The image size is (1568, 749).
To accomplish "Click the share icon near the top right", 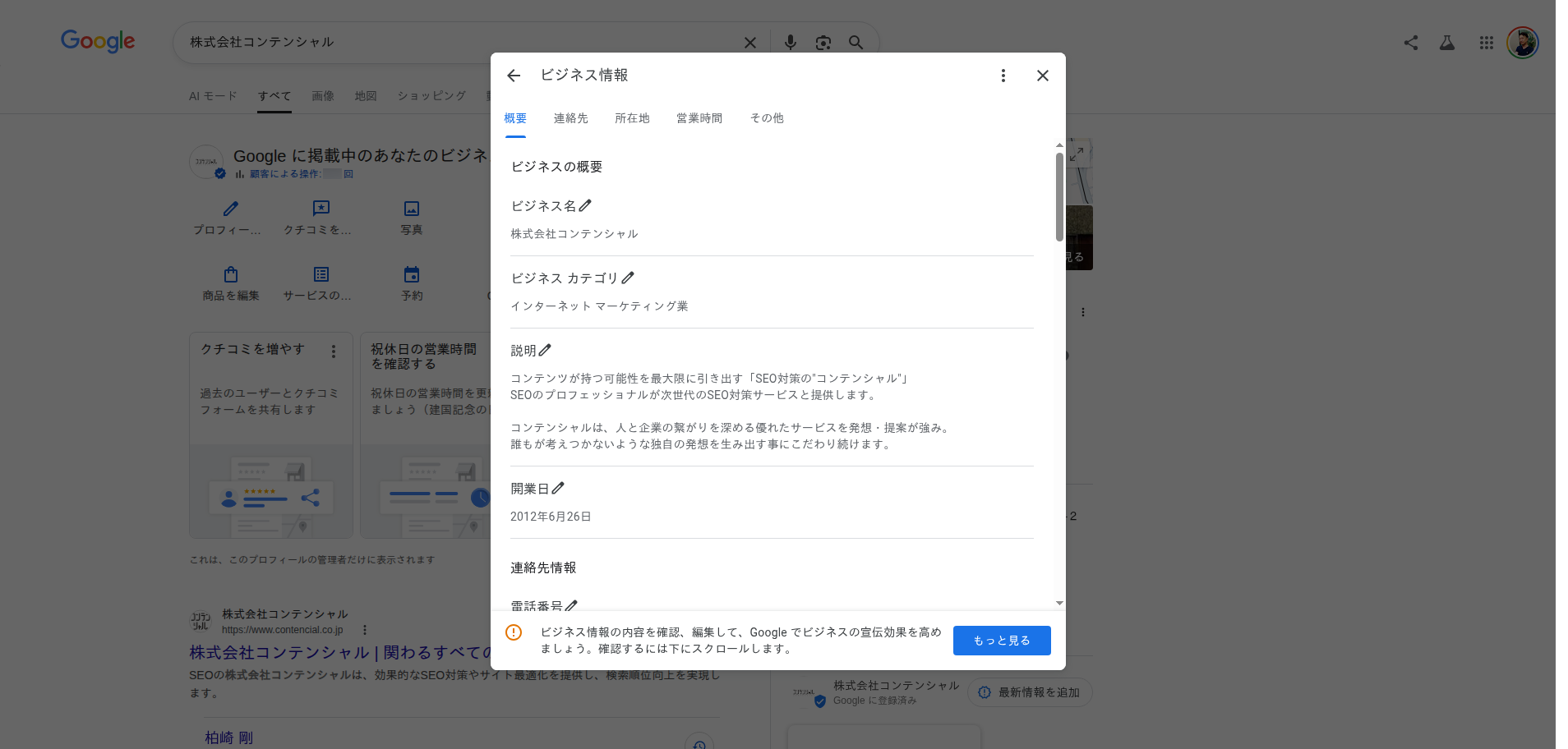I will (x=1411, y=42).
